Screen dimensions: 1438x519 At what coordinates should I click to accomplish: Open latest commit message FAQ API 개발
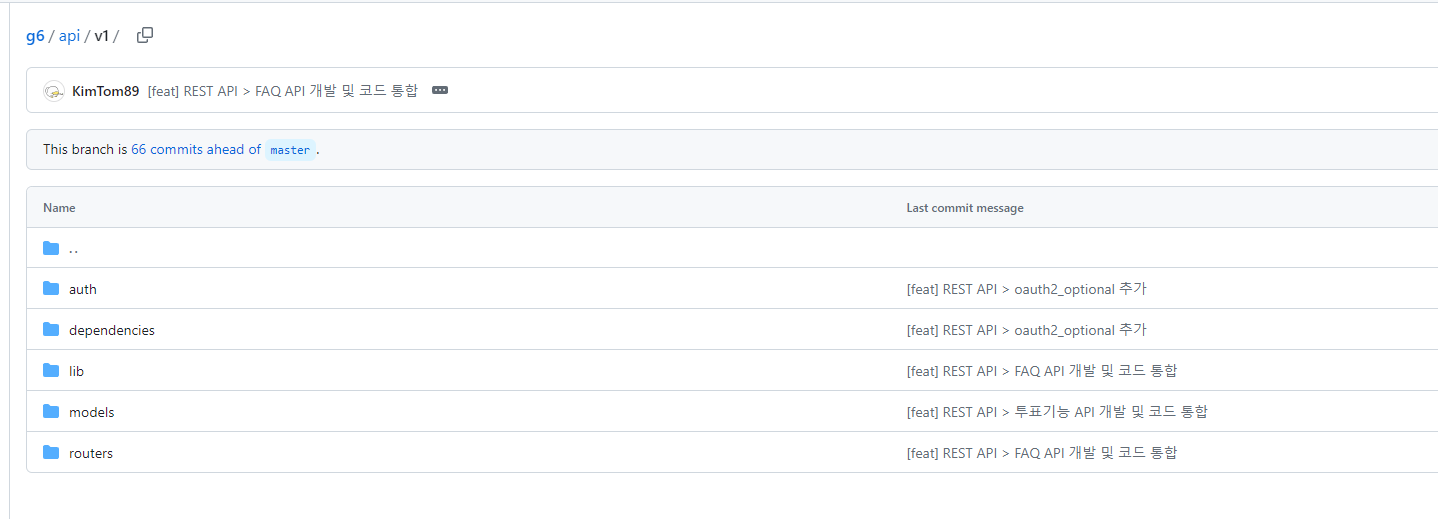[283, 91]
